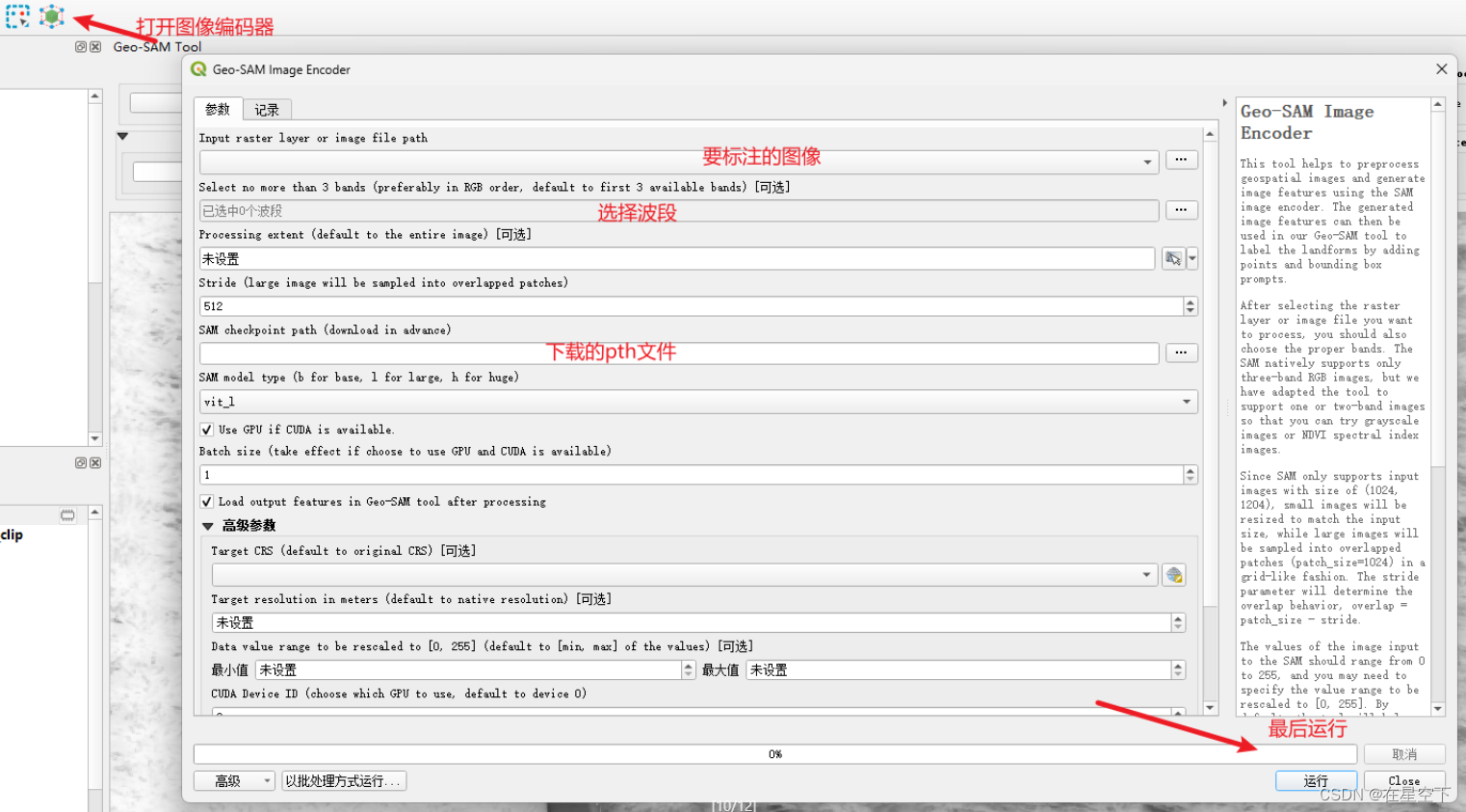The width and height of the screenshot is (1466, 812).
Task: Select CRS with the globe icon
Action: (1173, 575)
